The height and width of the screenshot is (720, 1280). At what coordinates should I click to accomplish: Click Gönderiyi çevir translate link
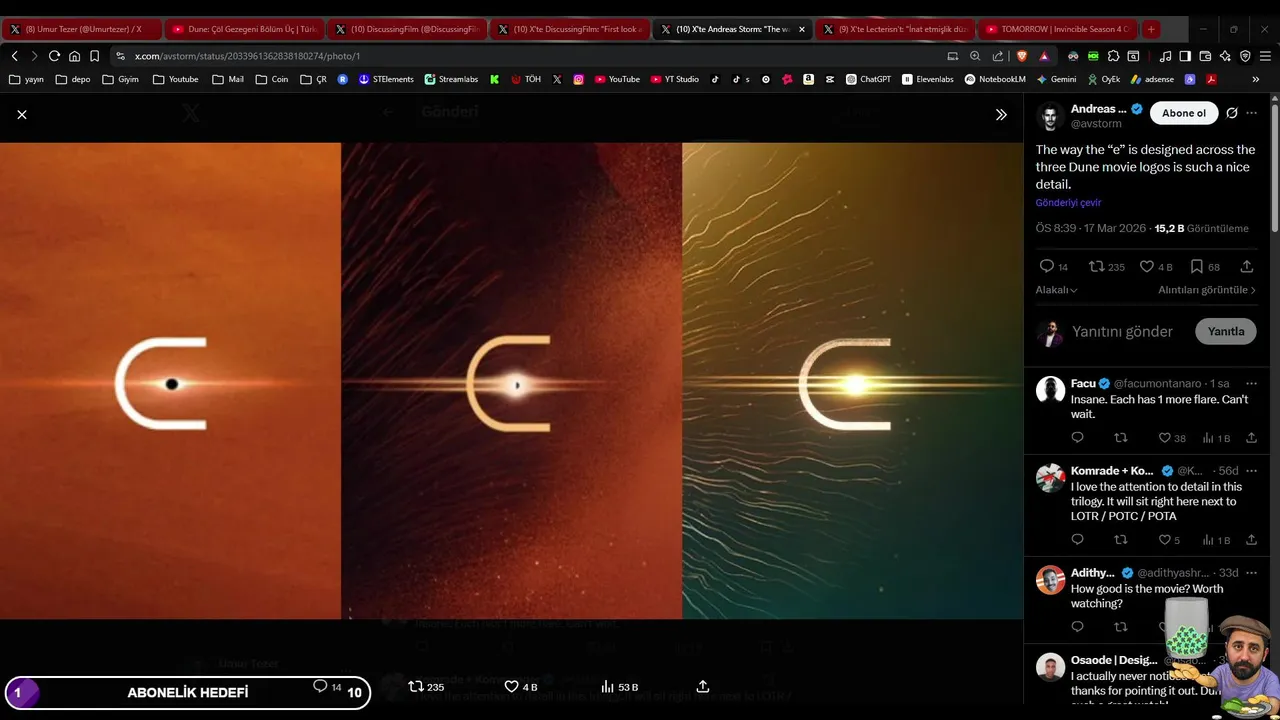pyautogui.click(x=1068, y=203)
